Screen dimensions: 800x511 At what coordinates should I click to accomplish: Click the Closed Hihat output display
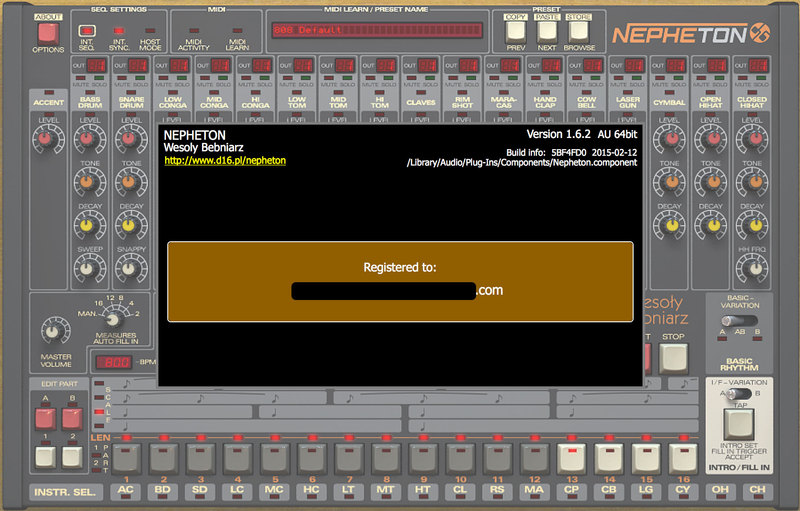pyautogui.click(x=758, y=65)
